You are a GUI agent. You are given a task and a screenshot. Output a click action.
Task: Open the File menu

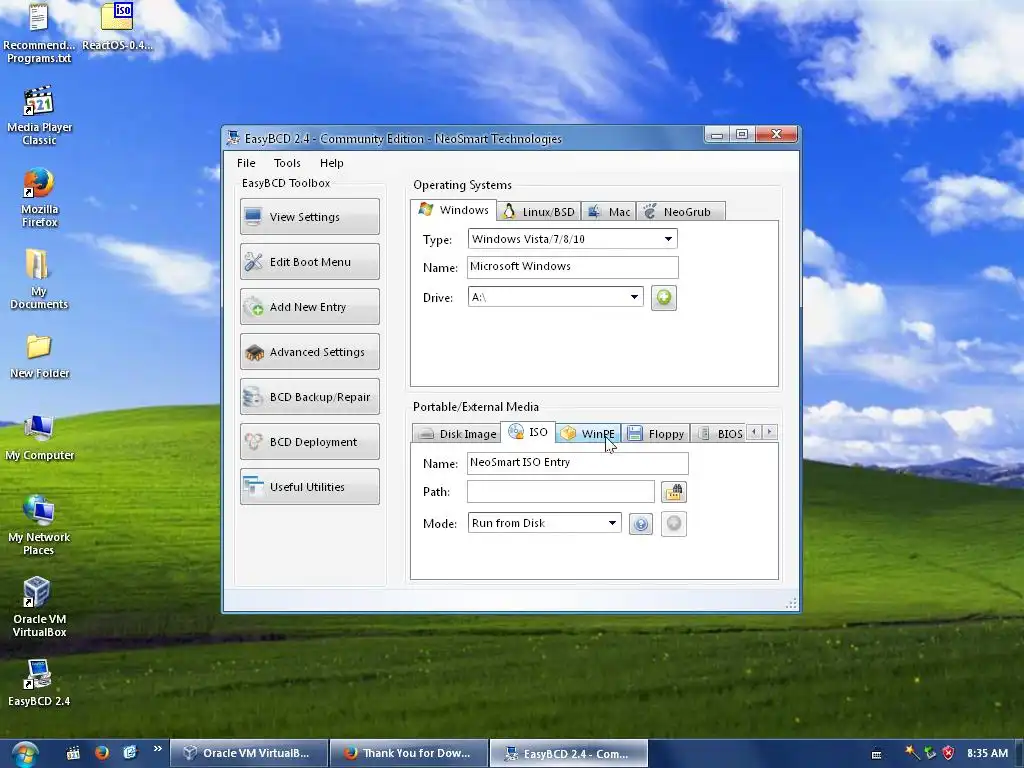[x=246, y=163]
